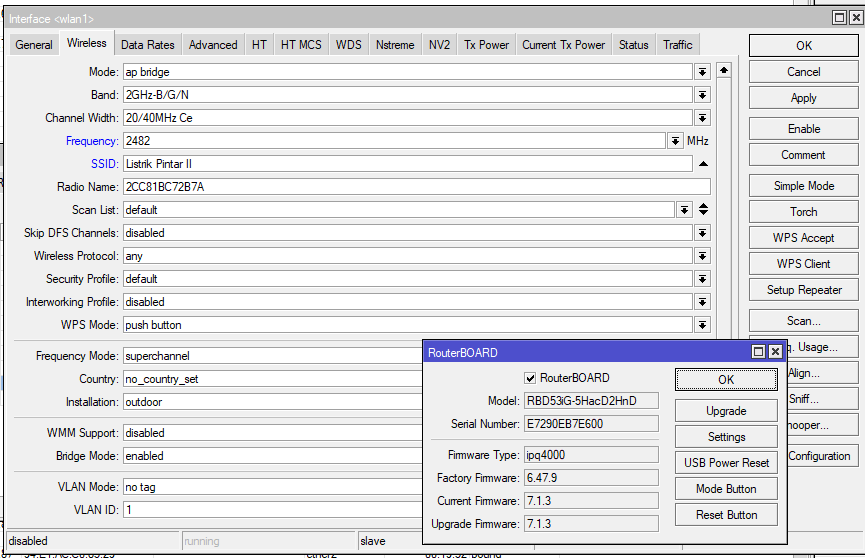The height and width of the screenshot is (558, 865).
Task: Click the Scan List up-down stepper arrows
Action: coord(703,210)
